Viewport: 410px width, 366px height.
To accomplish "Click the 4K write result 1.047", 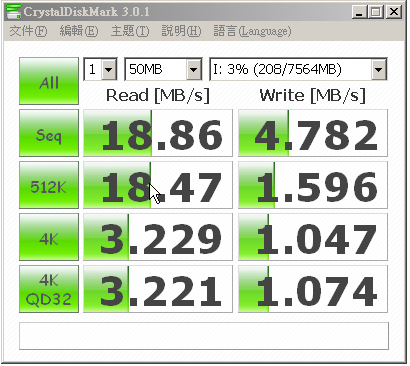I will pyautogui.click(x=313, y=237).
